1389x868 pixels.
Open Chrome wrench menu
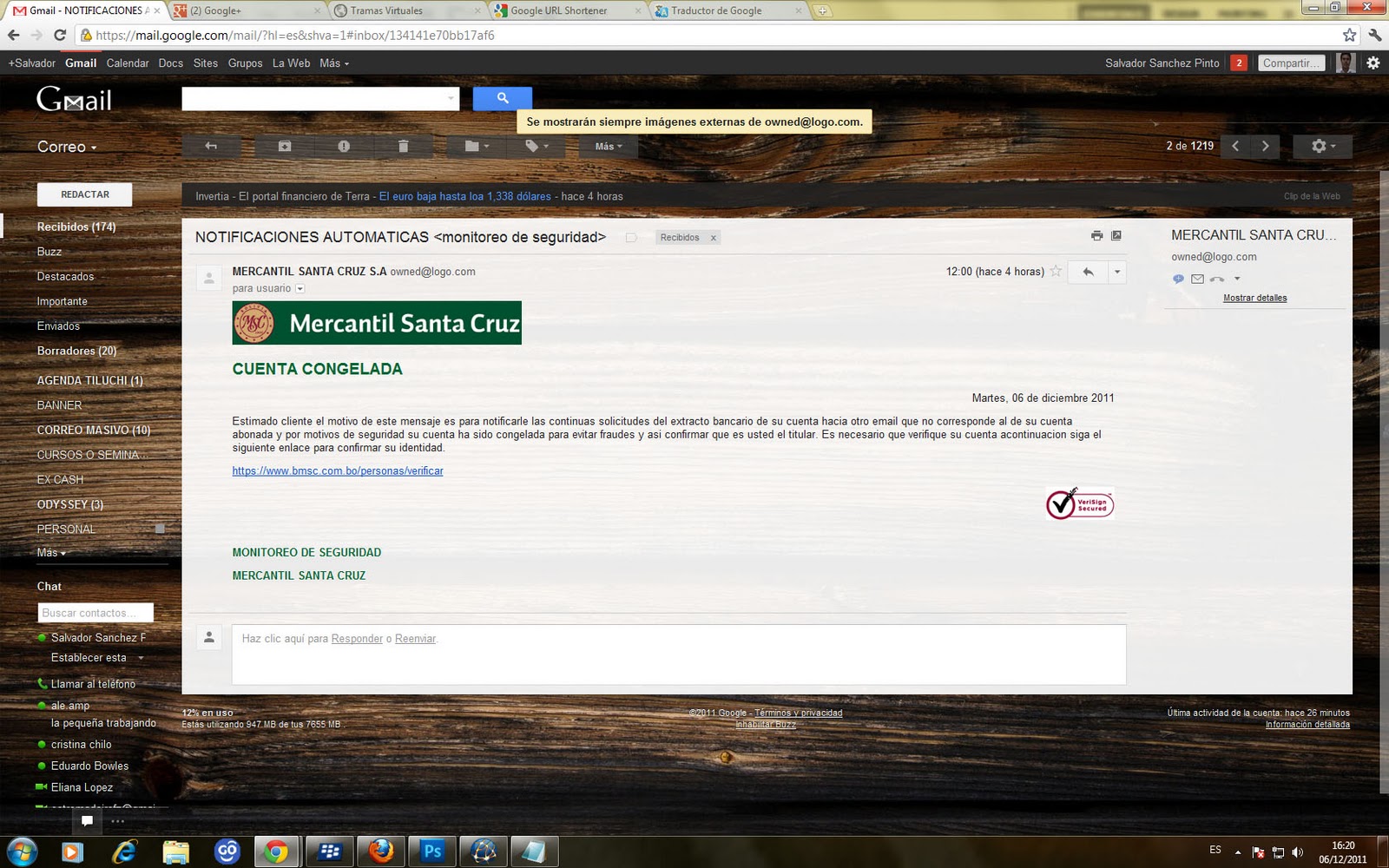pos(1374,36)
